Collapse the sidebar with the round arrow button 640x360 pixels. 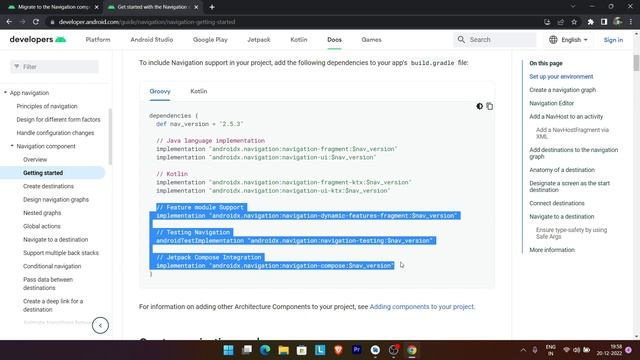click(x=100, y=325)
